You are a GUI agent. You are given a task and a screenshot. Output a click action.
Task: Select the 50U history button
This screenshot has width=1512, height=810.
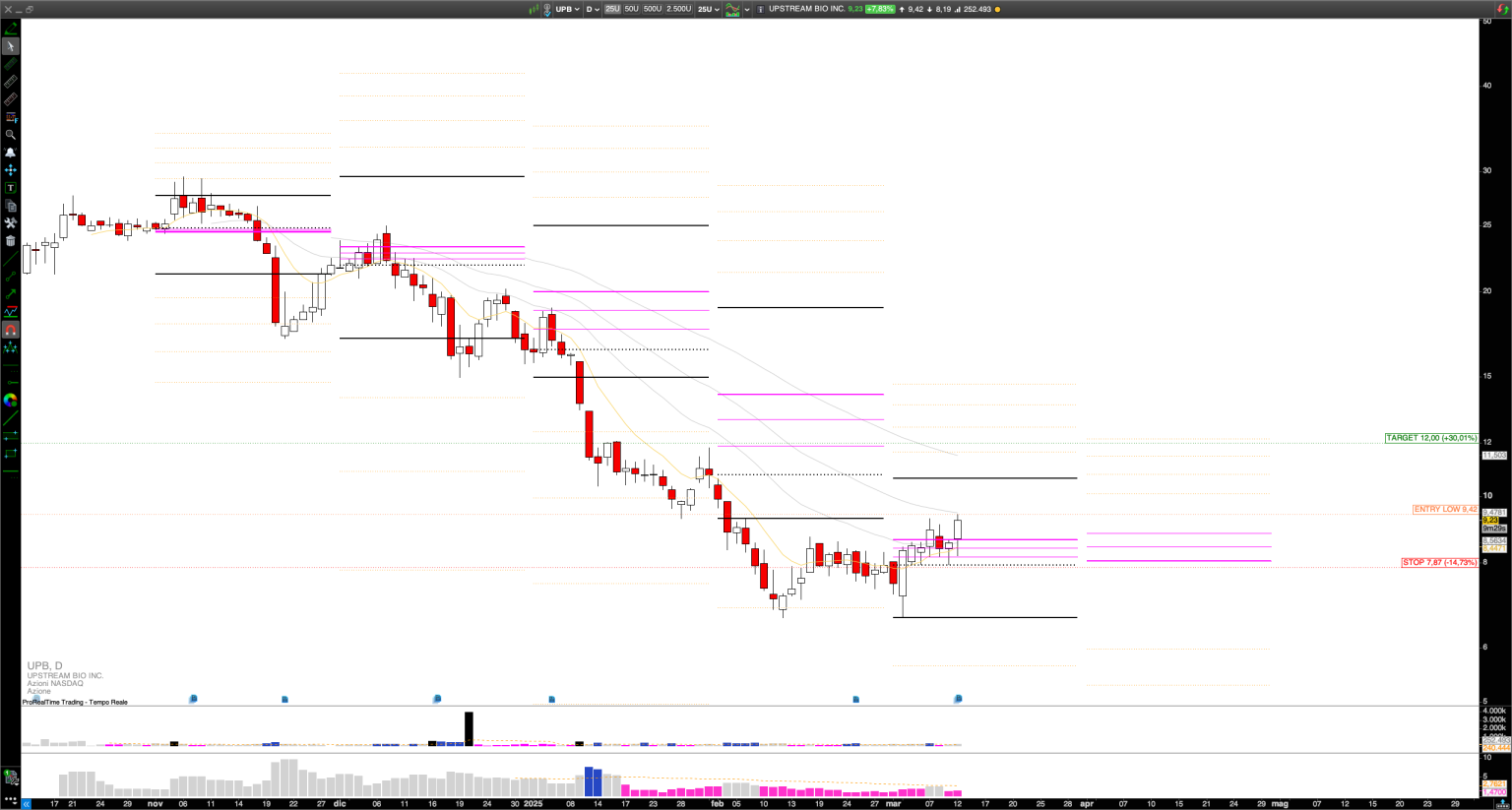click(632, 9)
